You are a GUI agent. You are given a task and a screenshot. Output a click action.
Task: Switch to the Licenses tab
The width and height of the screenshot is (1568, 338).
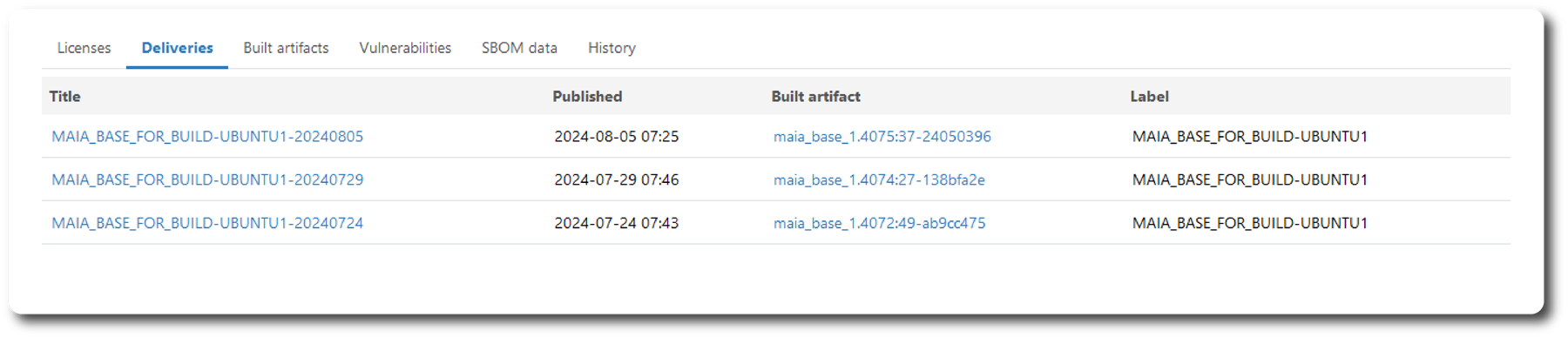pos(84,48)
